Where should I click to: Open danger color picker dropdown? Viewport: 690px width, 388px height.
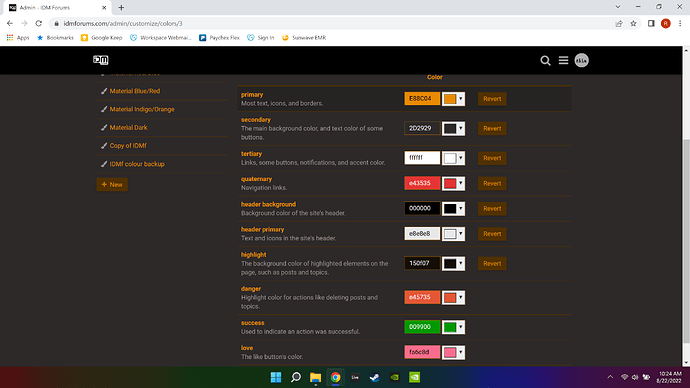tap(453, 297)
